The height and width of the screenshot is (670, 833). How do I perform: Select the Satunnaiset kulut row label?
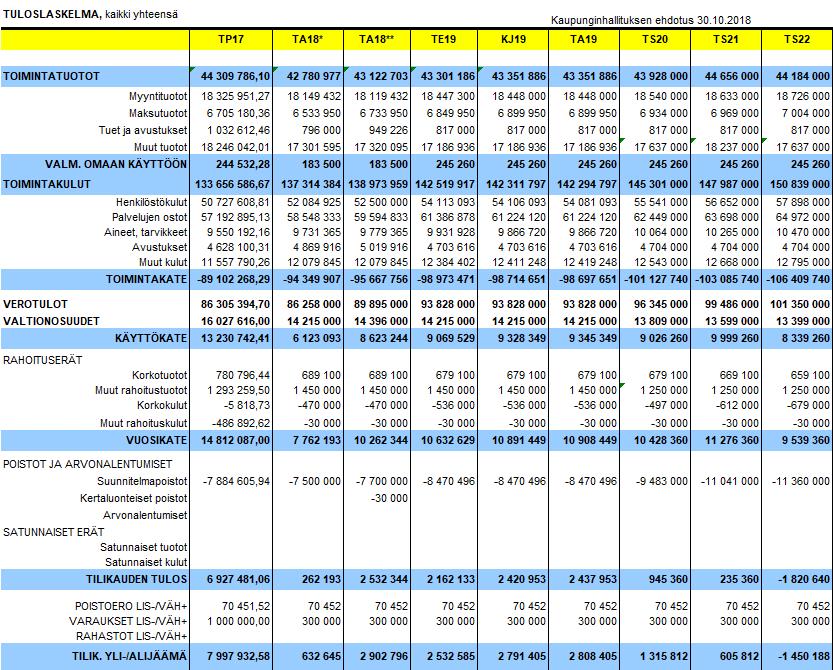point(146,562)
